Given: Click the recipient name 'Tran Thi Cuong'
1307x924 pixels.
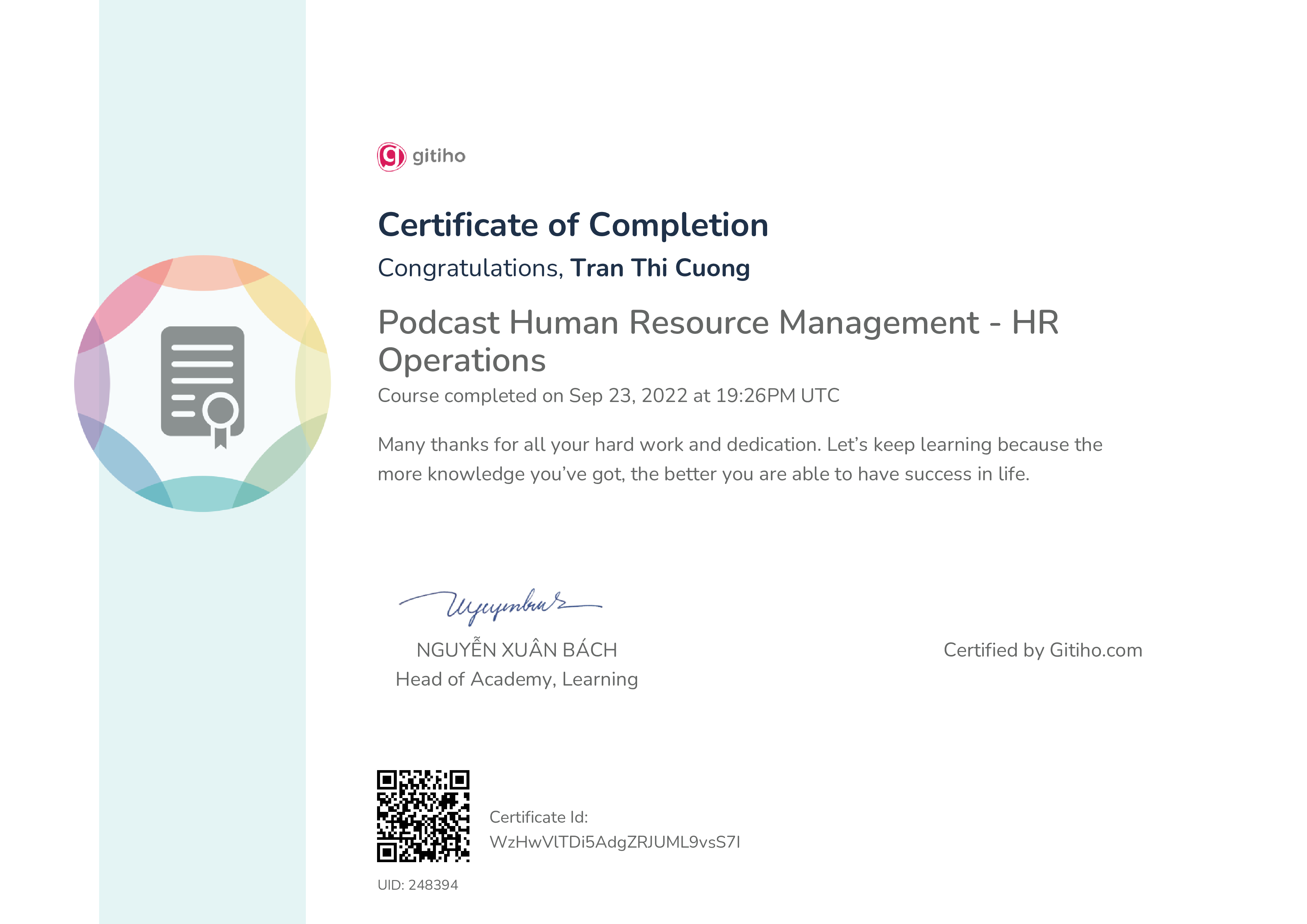Looking at the screenshot, I should 660,268.
